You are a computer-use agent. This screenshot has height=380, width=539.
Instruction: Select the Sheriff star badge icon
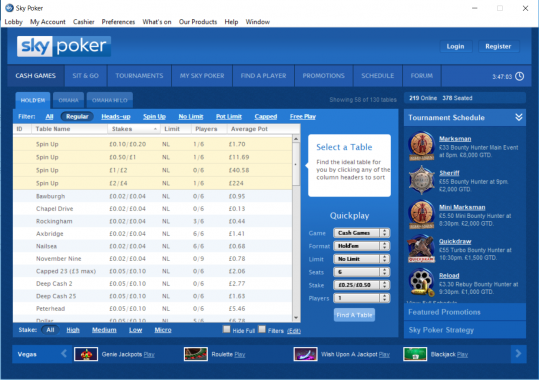[x=421, y=180]
